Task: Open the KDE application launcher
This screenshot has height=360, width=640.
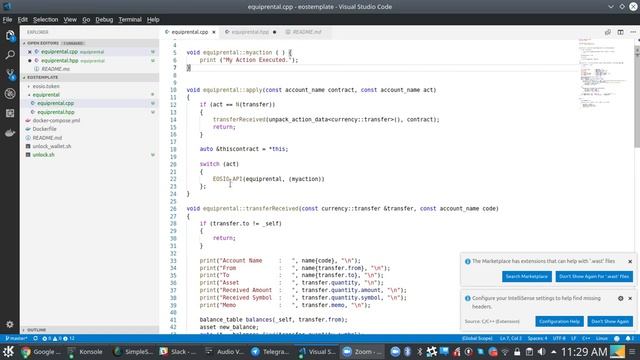Action: [8, 351]
